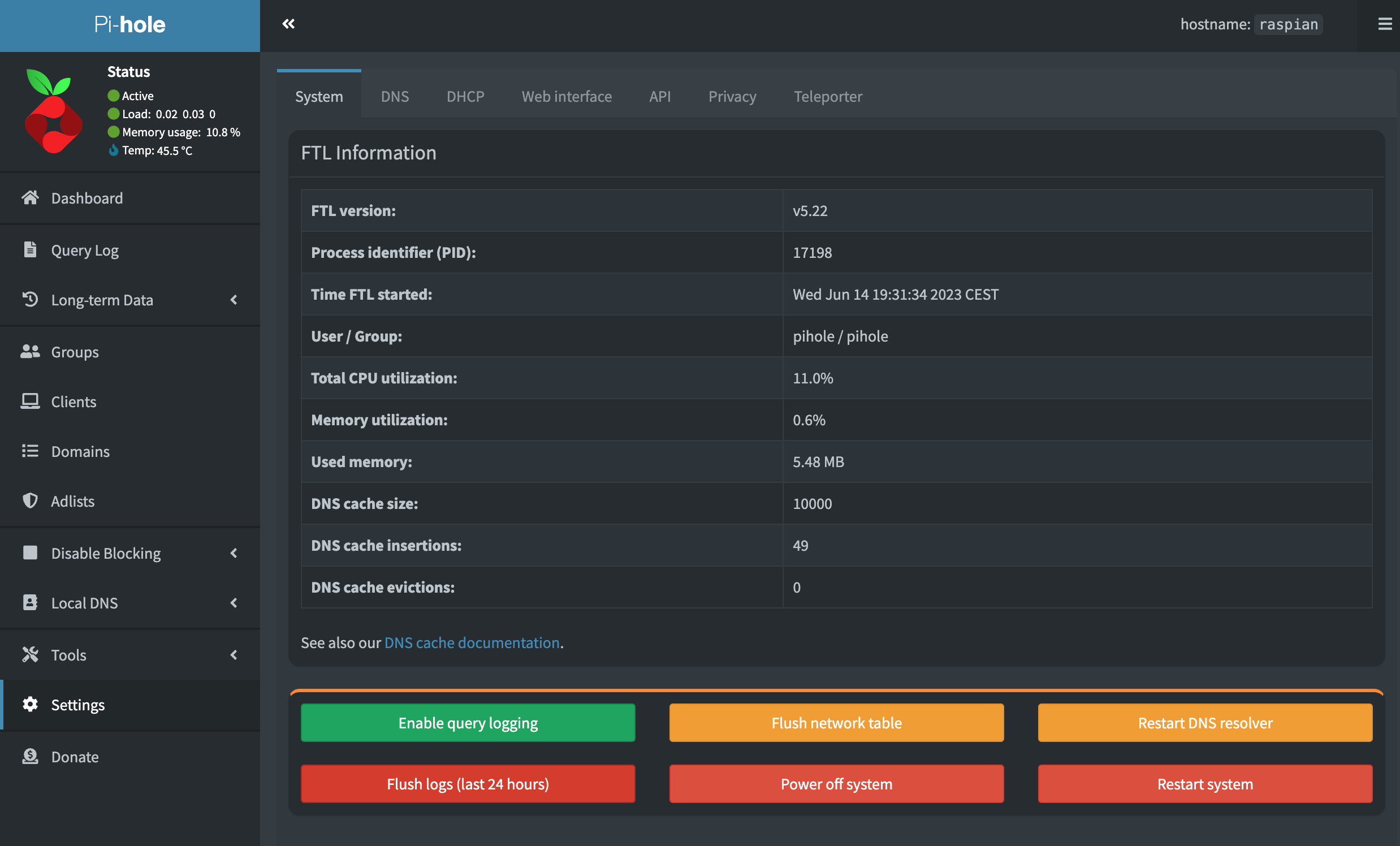Switch to the System tab
1400x846 pixels.
[x=319, y=96]
